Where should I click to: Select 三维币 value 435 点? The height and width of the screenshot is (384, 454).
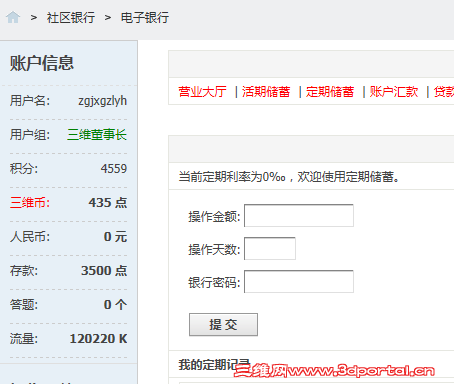point(108,203)
